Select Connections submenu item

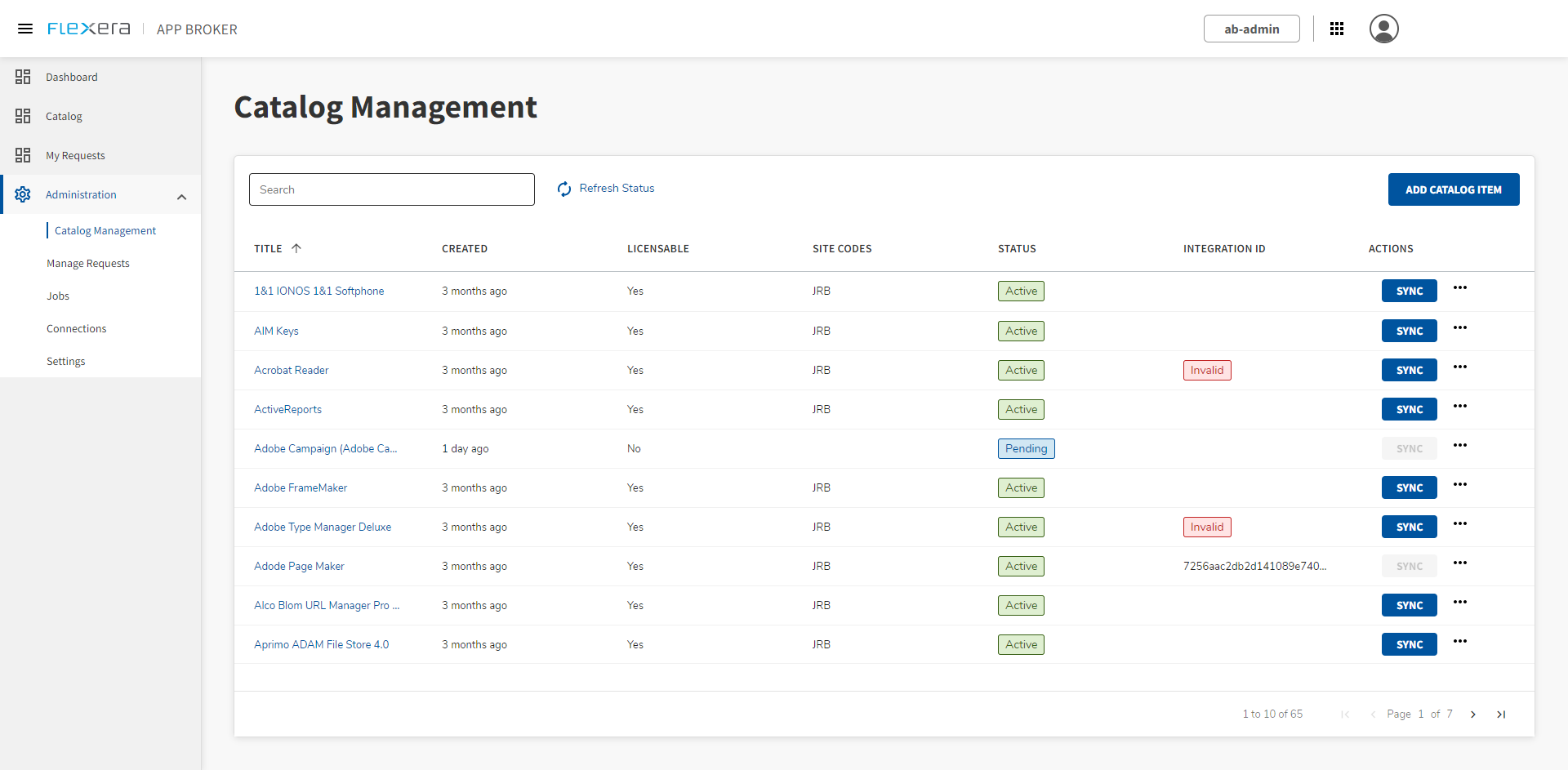(x=77, y=328)
